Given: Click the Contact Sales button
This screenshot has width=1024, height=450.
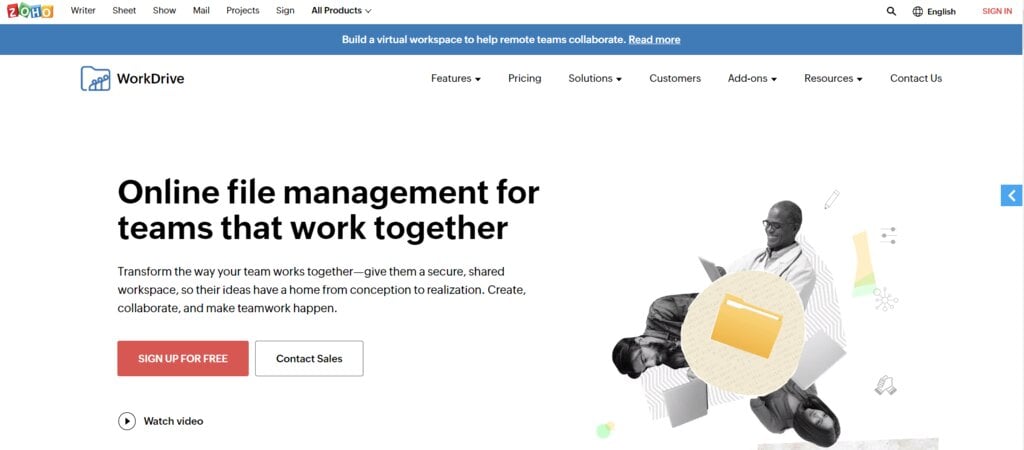Looking at the screenshot, I should [309, 359].
